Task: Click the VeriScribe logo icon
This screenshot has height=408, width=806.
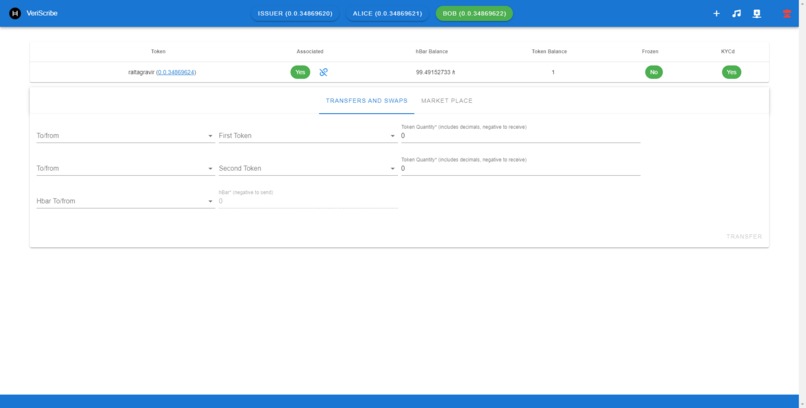Action: point(15,13)
